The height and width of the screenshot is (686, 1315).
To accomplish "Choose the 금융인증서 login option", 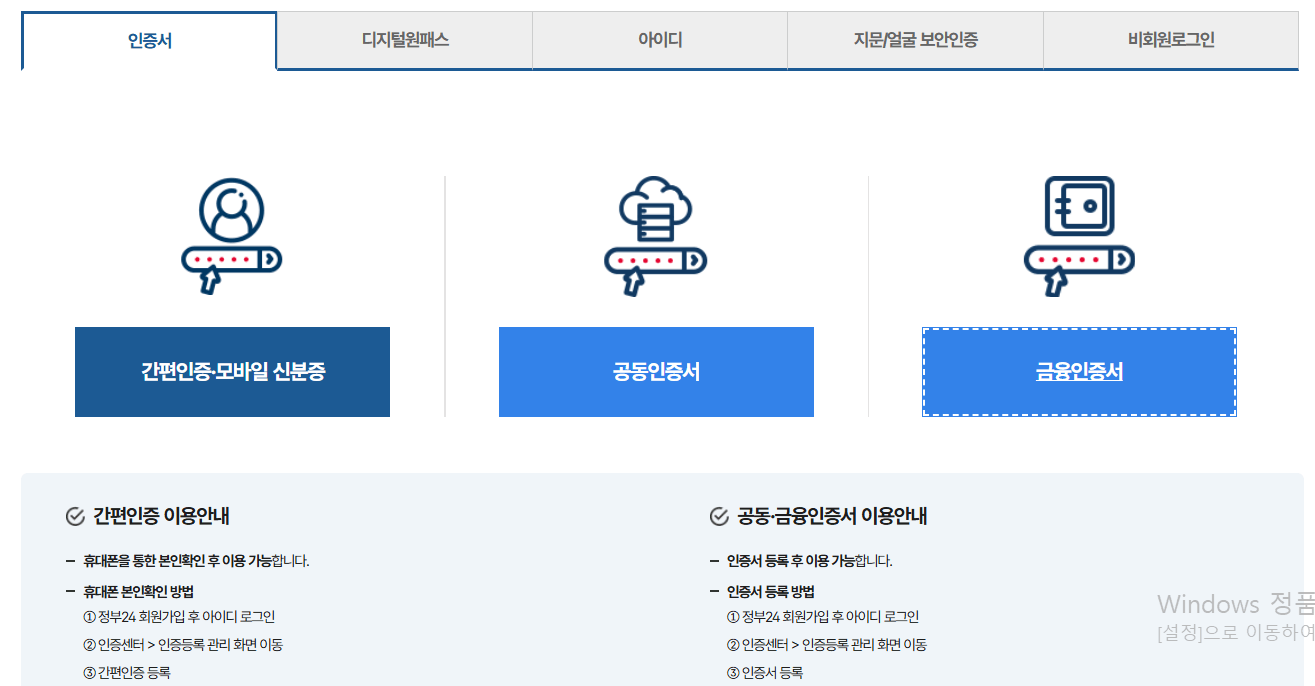I will click(1079, 371).
